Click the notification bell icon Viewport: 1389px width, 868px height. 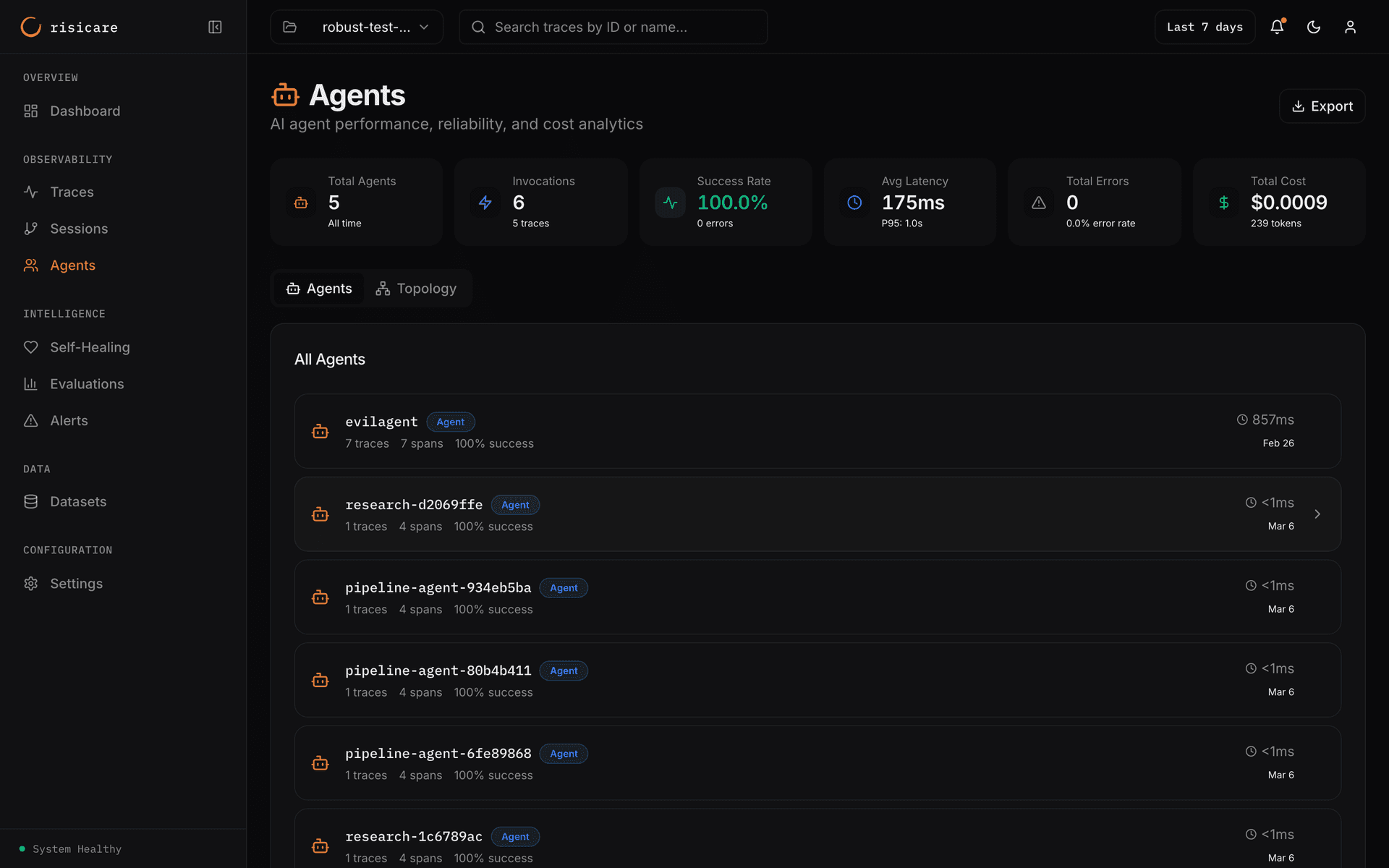tap(1277, 27)
